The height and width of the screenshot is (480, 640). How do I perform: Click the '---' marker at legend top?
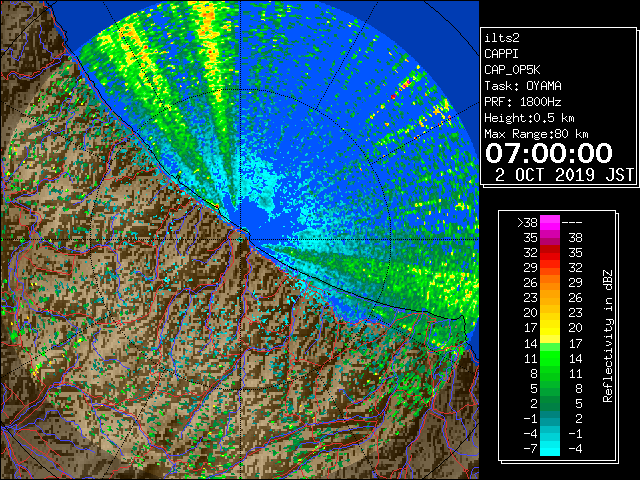click(572, 222)
